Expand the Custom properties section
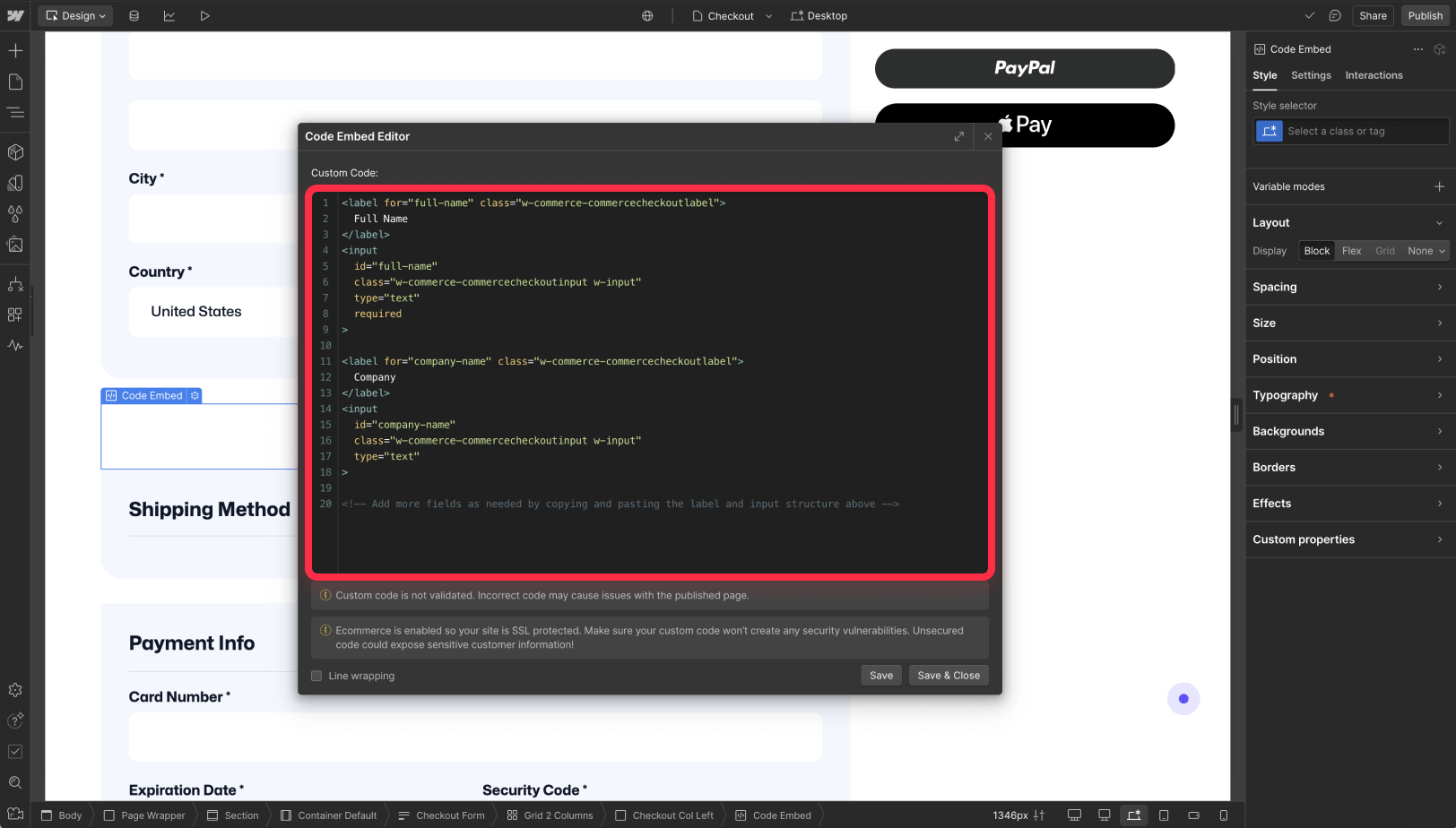 1350,539
